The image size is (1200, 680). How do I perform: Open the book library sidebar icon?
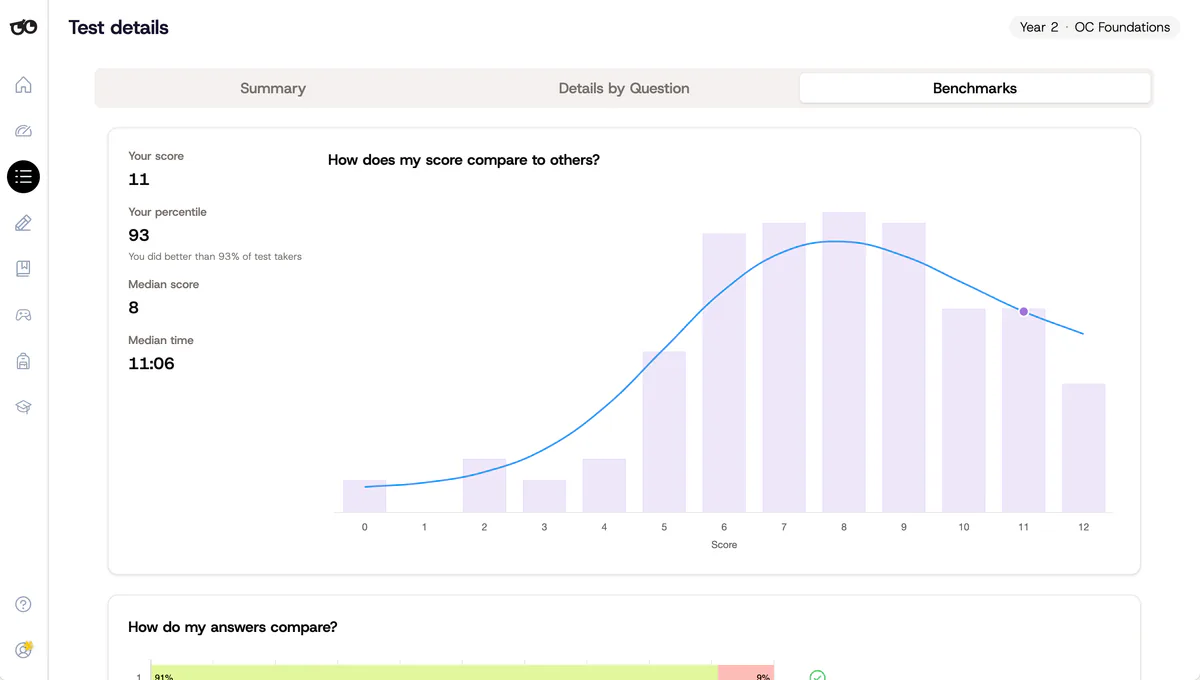pyautogui.click(x=24, y=269)
